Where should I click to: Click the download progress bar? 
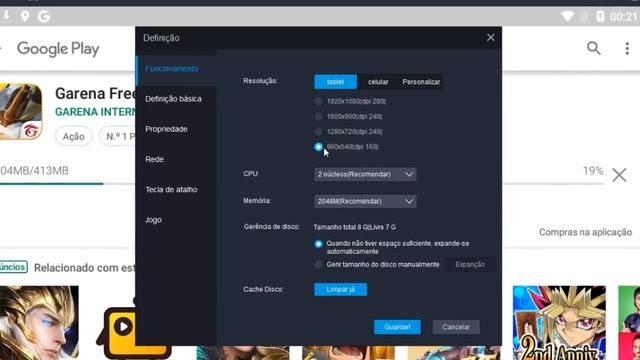67,184
